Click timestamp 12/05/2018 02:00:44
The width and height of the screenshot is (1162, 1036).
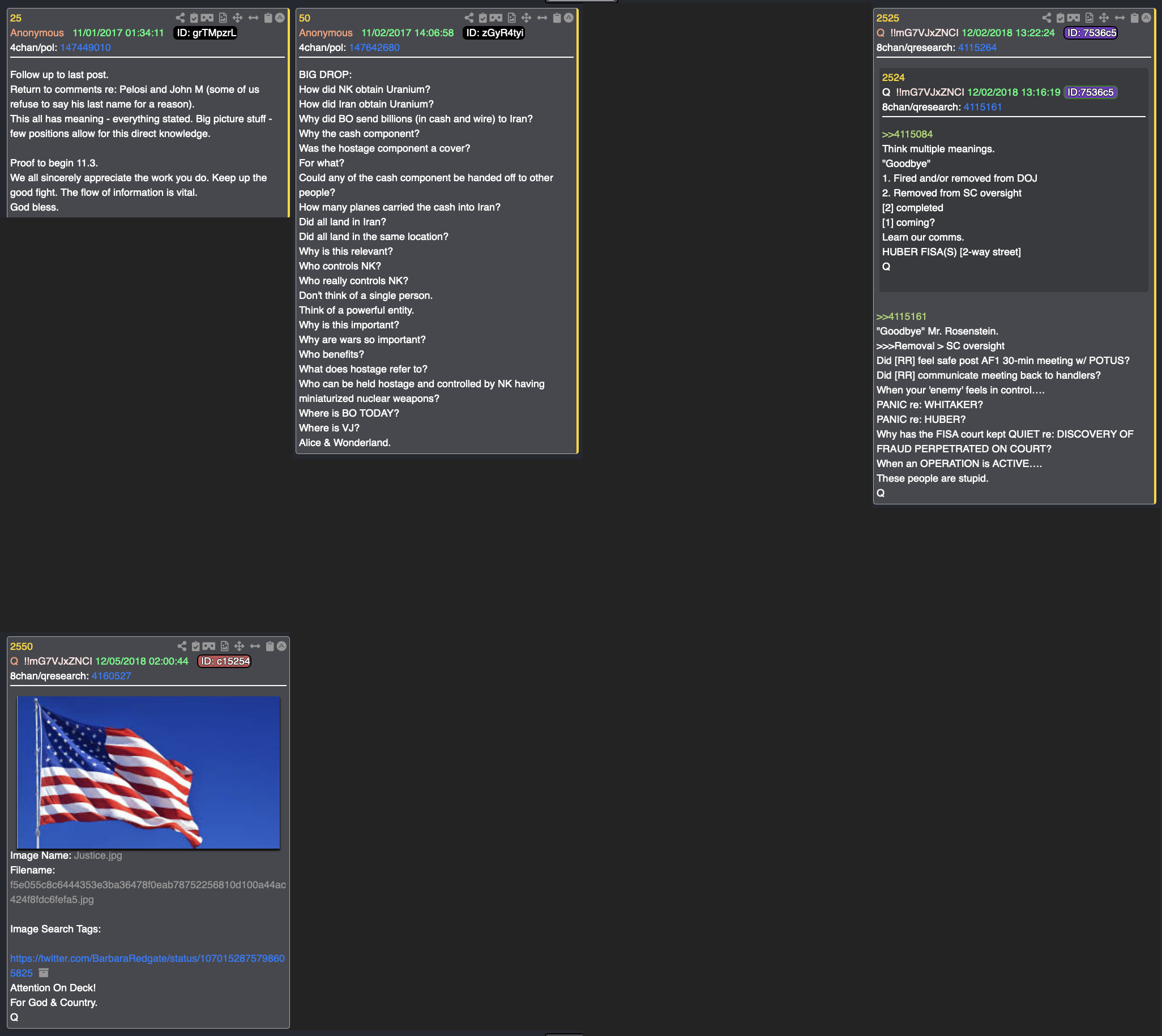(x=142, y=661)
